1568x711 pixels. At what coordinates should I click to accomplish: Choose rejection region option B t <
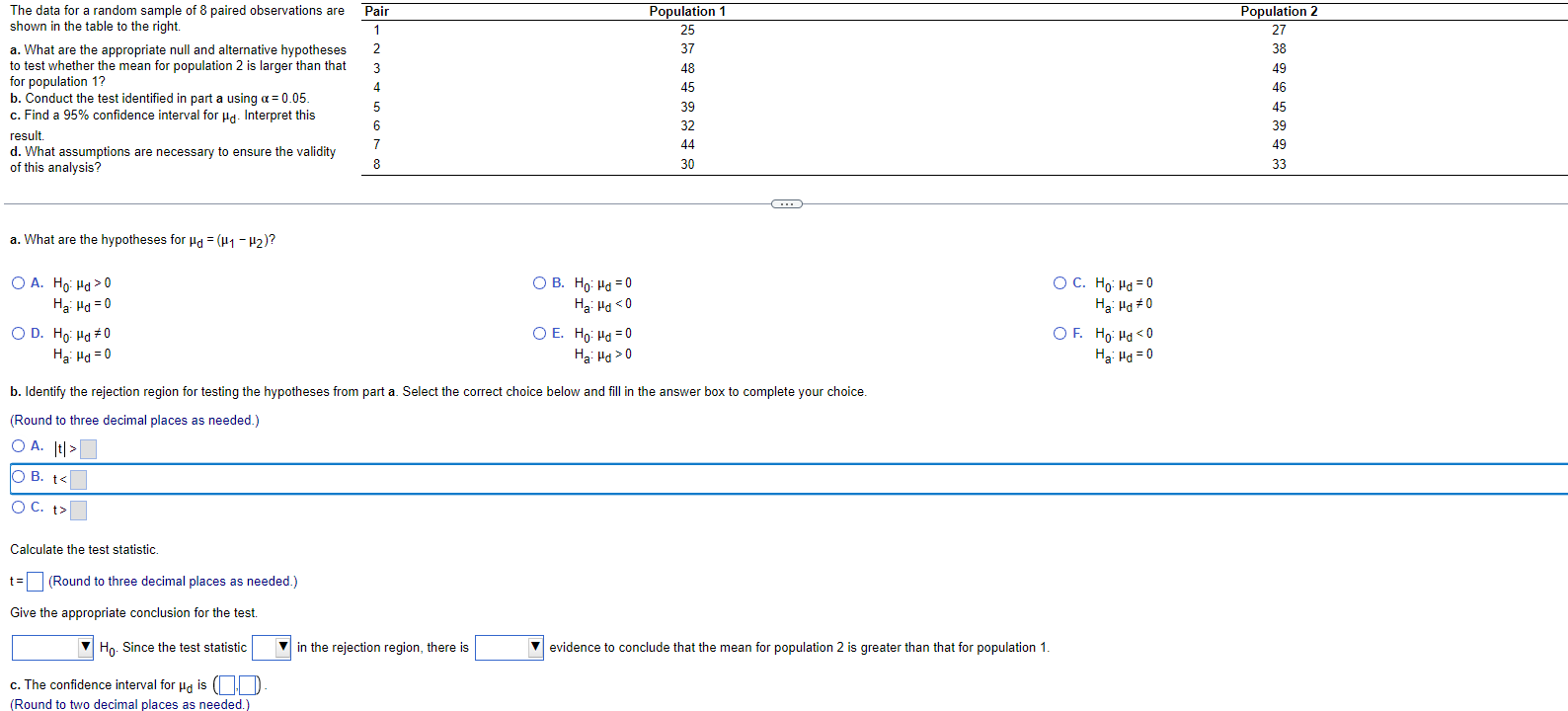pyautogui.click(x=19, y=477)
